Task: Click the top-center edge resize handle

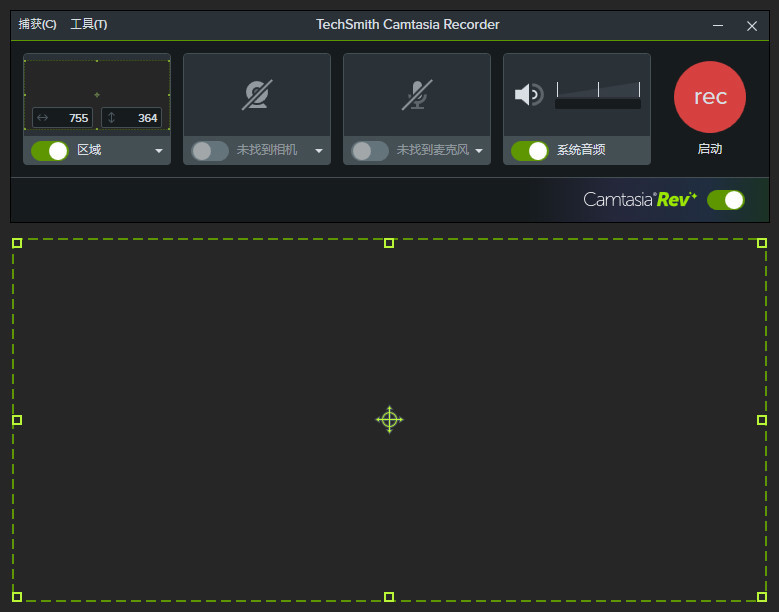Action: tap(389, 243)
